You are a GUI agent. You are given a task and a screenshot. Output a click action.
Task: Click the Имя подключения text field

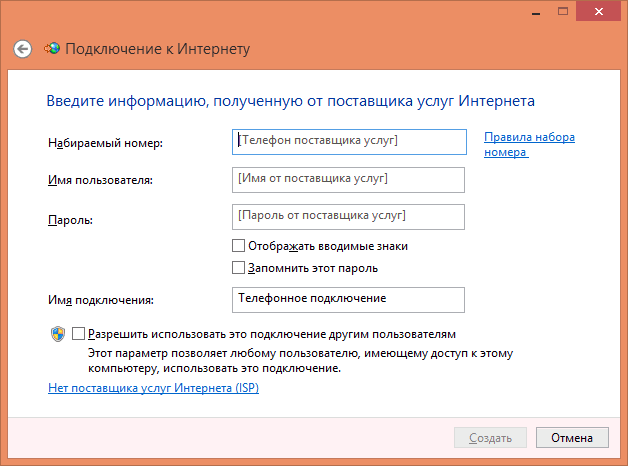pos(348,299)
